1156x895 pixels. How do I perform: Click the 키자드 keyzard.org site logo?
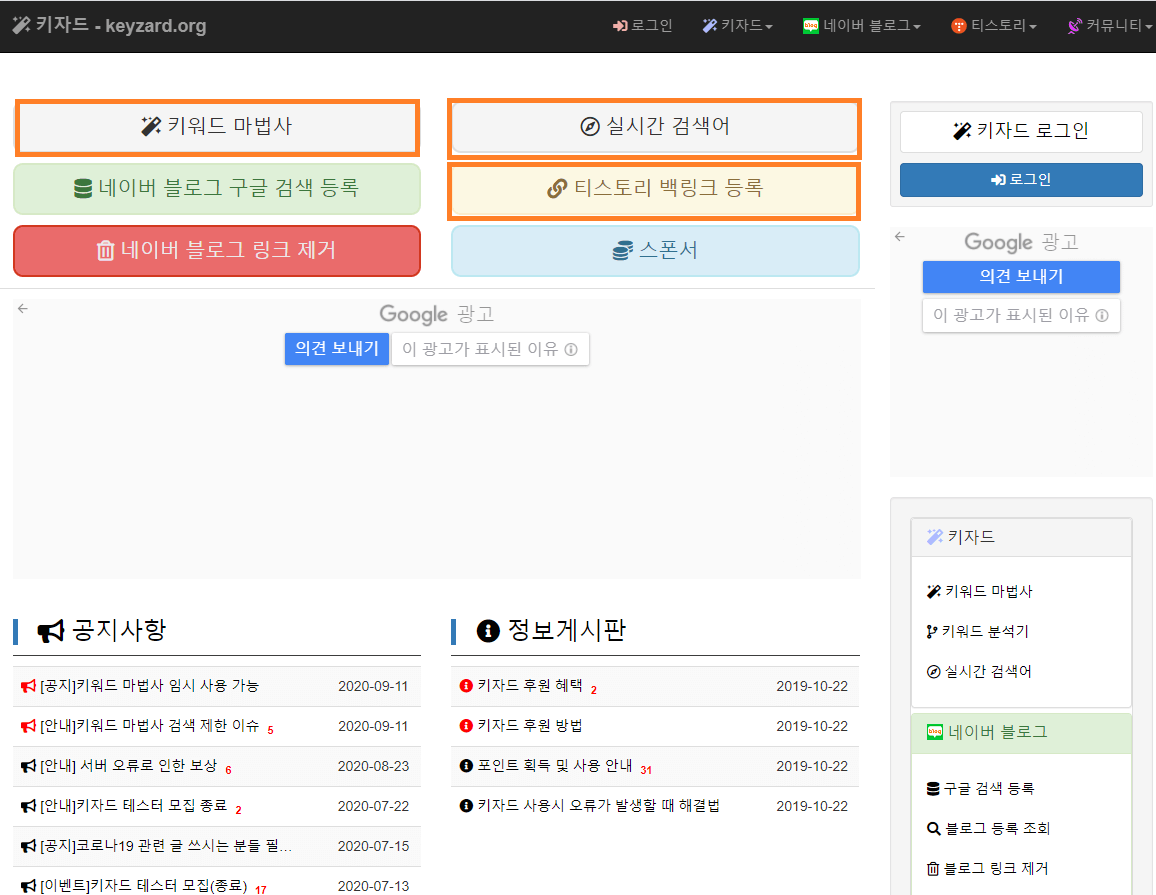point(109,25)
